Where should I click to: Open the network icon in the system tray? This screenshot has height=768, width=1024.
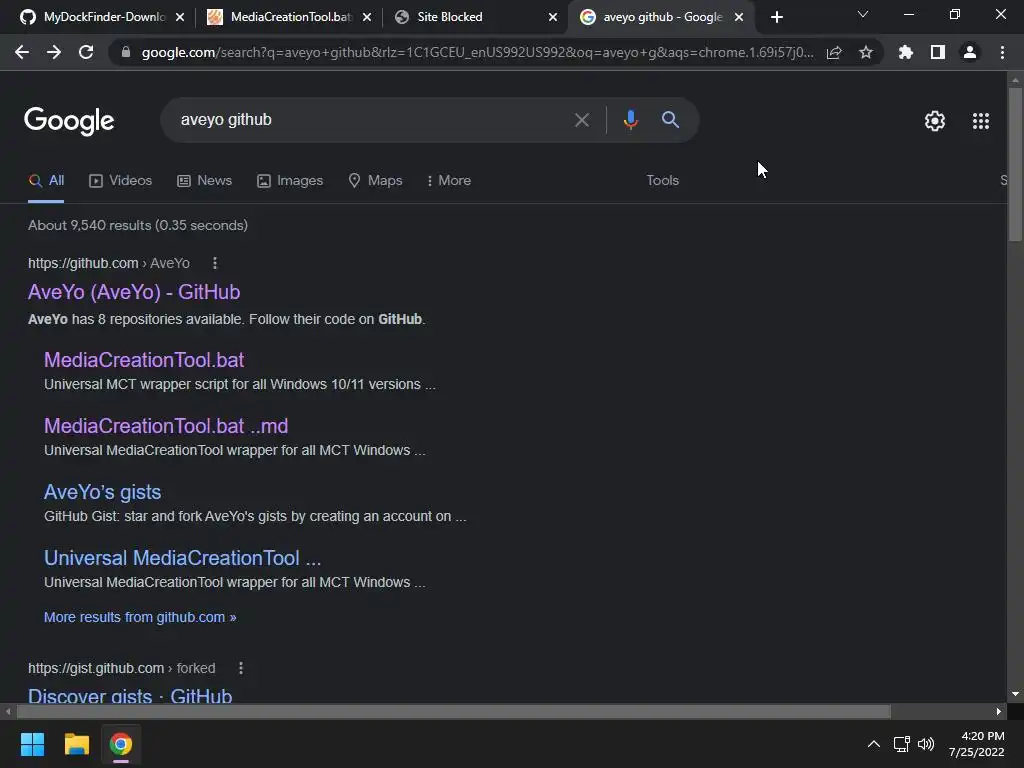click(x=902, y=744)
